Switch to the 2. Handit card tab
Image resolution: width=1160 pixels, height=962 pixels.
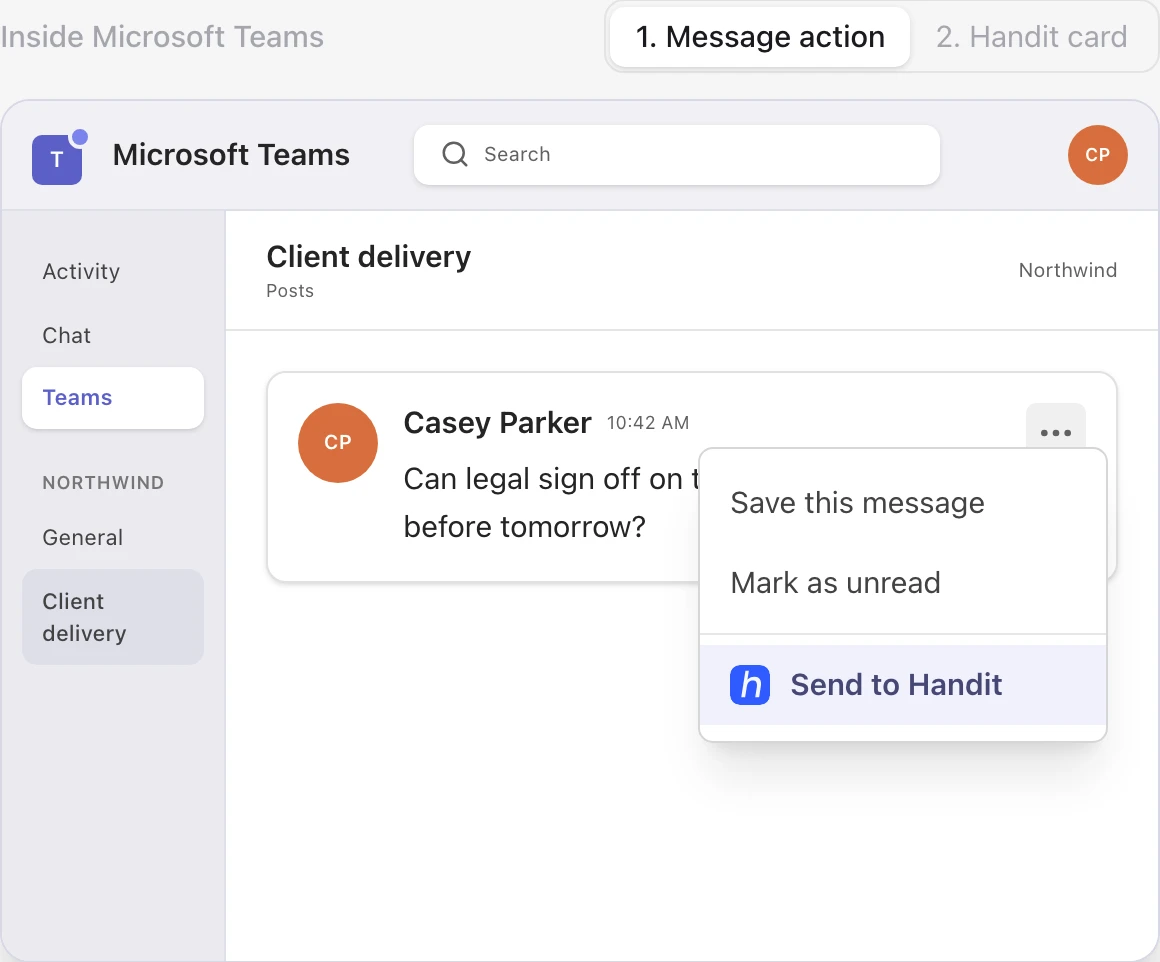point(1031,37)
